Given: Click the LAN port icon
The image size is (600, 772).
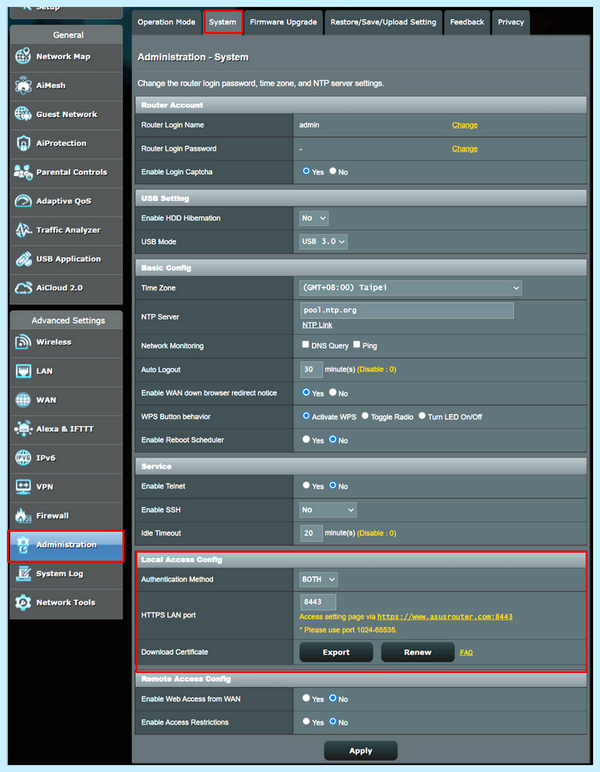Looking at the screenshot, I should 23,371.
